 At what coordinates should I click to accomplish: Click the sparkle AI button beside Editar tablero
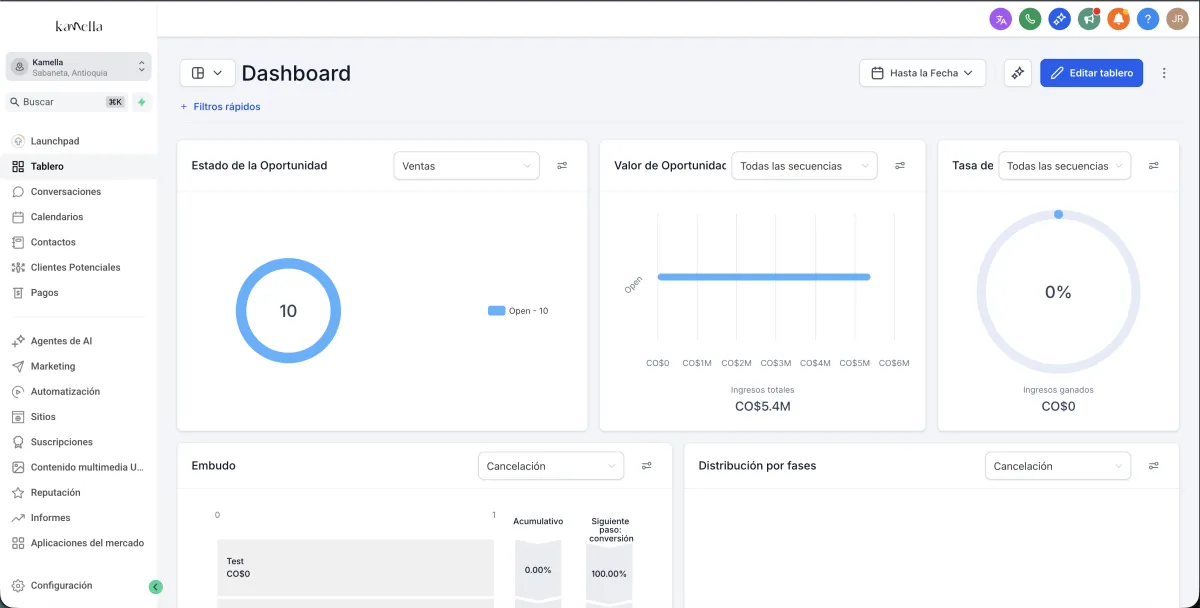point(1018,73)
